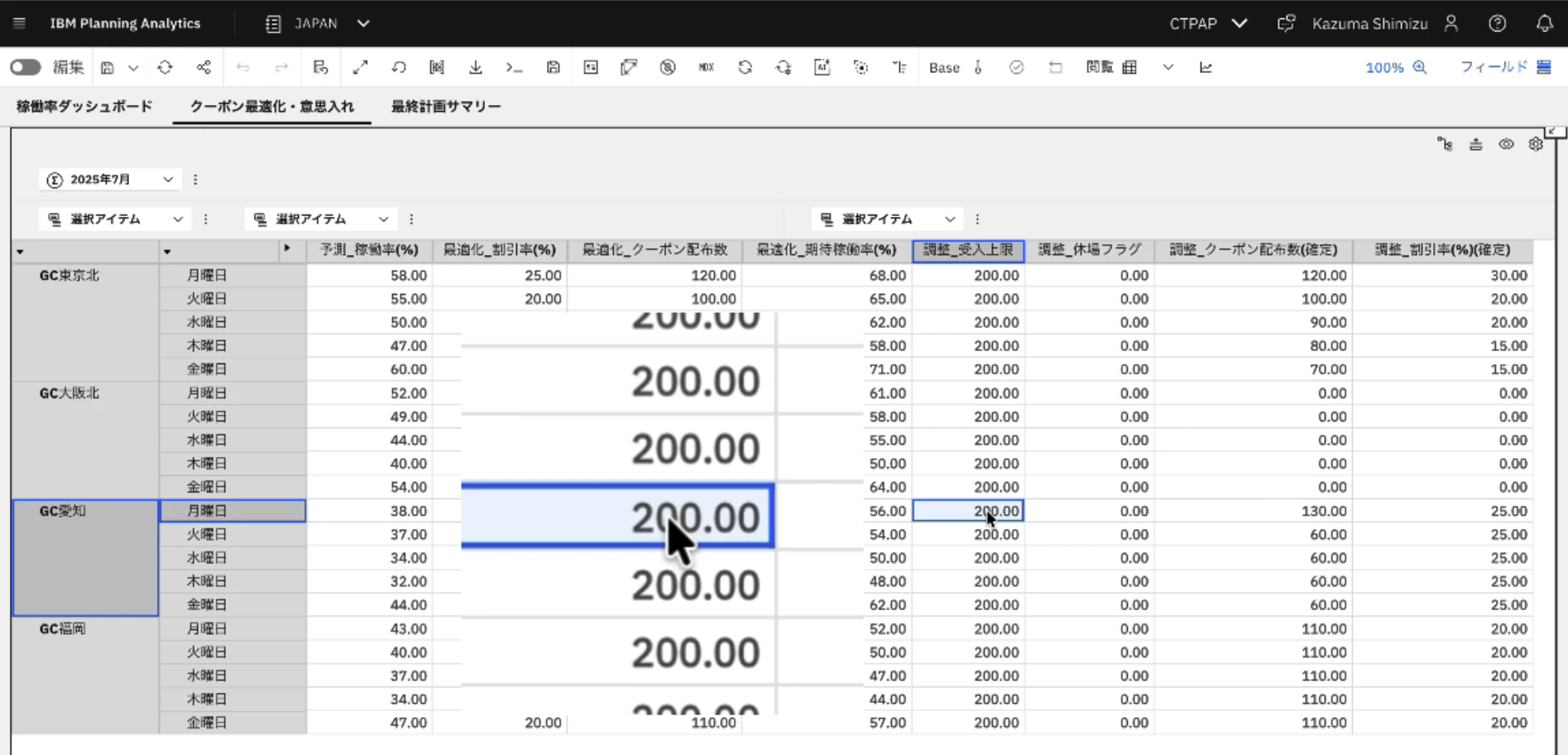Image resolution: width=1568 pixels, height=755 pixels.
Task: Click the hierarchy tree icon in the widget toolbar
Action: (1445, 144)
